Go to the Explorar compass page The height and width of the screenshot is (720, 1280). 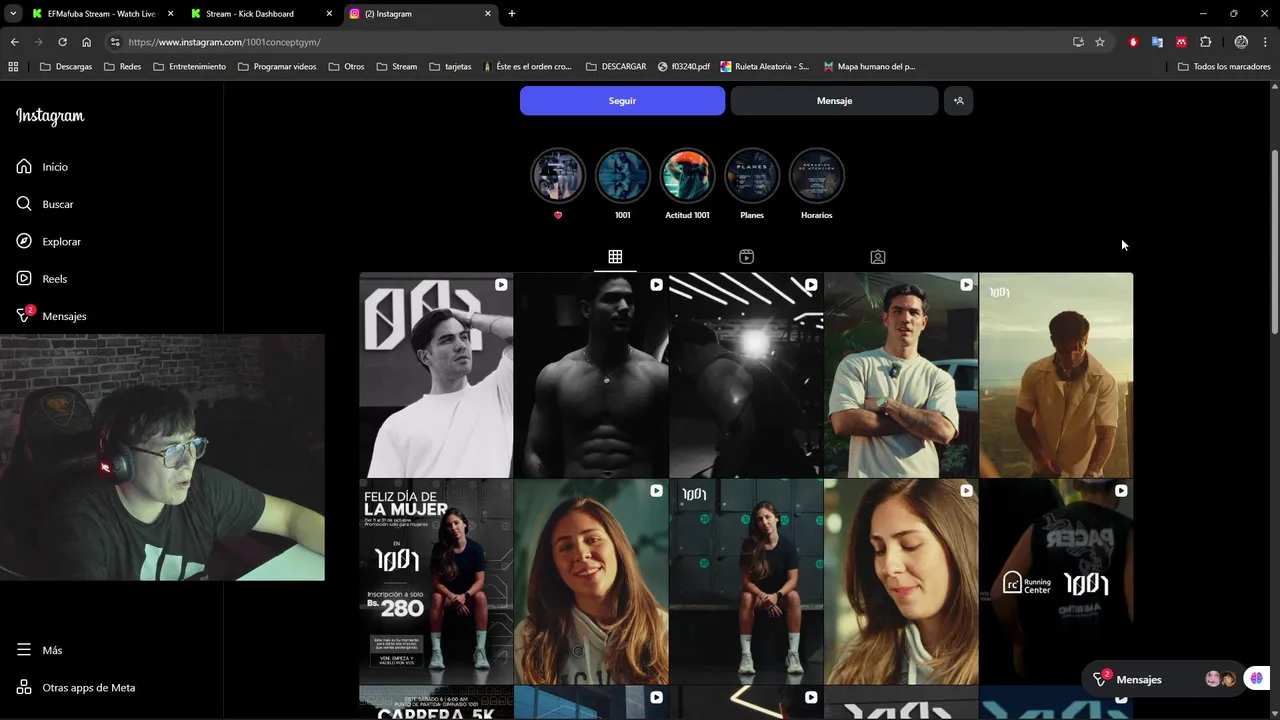(48, 241)
